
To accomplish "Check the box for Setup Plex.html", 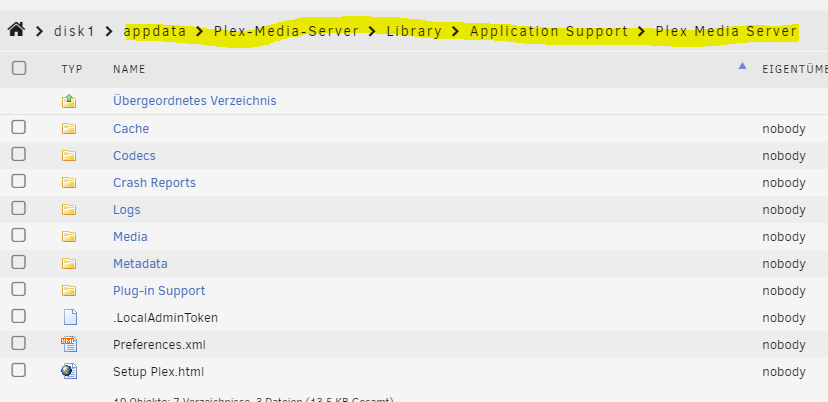I will 19,370.
